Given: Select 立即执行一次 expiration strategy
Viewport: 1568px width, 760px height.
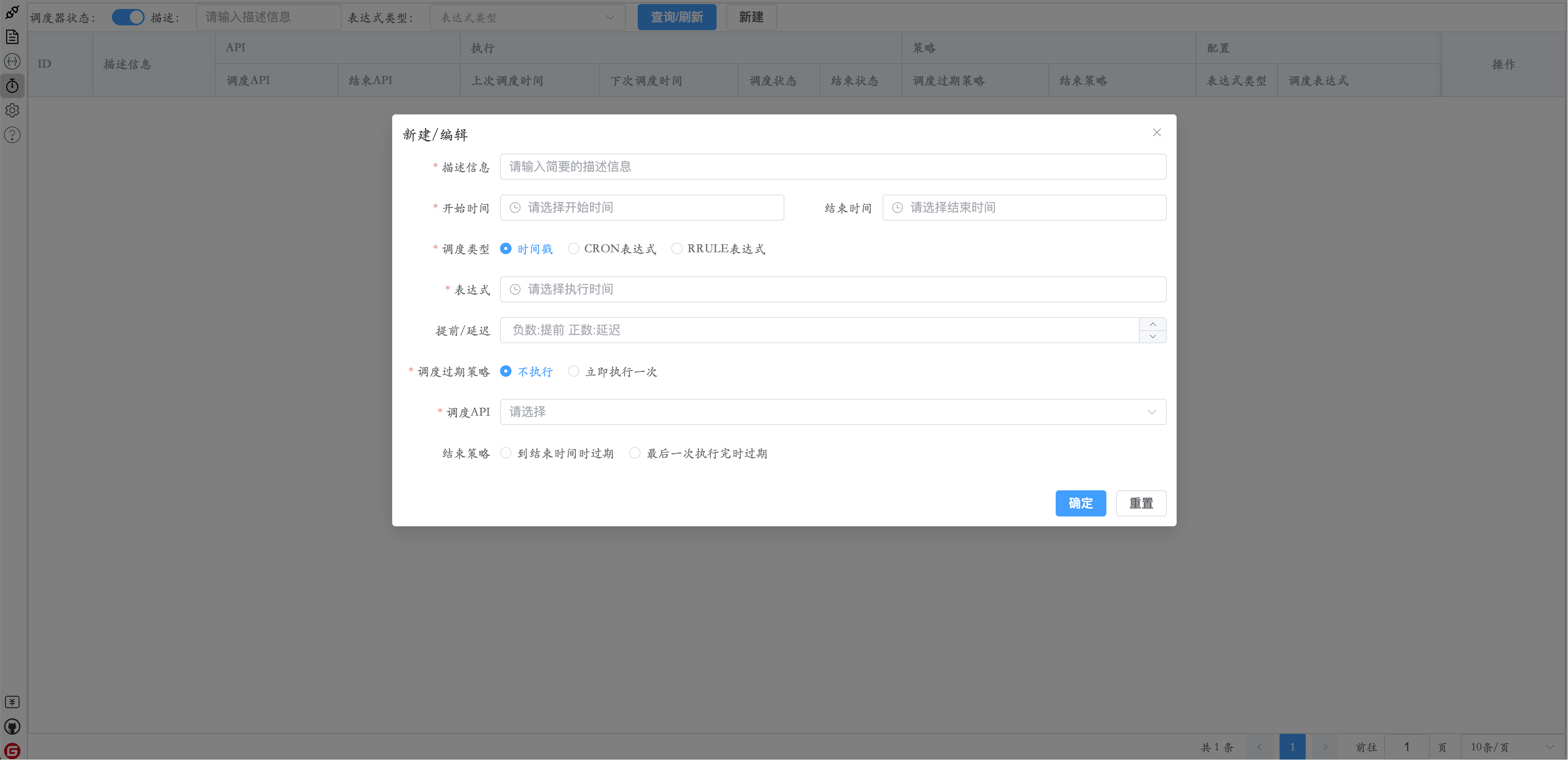Looking at the screenshot, I should (x=573, y=371).
